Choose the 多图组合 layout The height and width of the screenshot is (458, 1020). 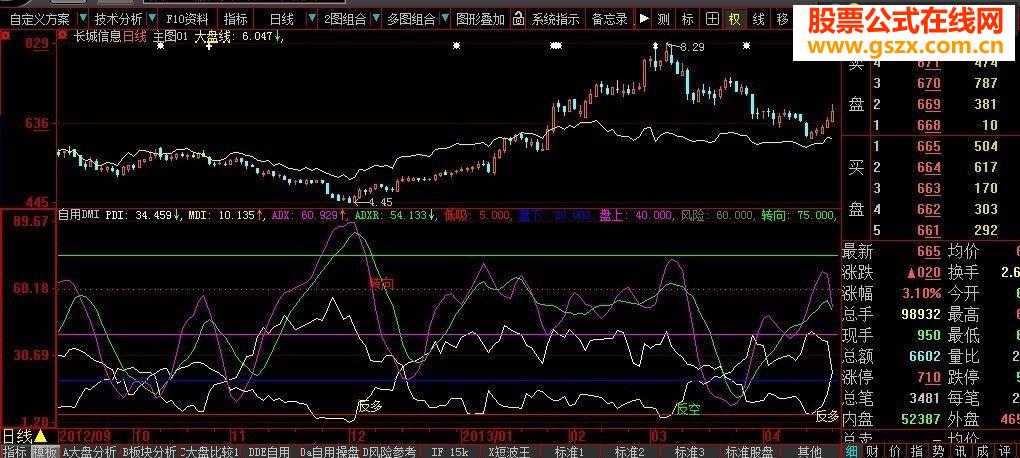(411, 19)
